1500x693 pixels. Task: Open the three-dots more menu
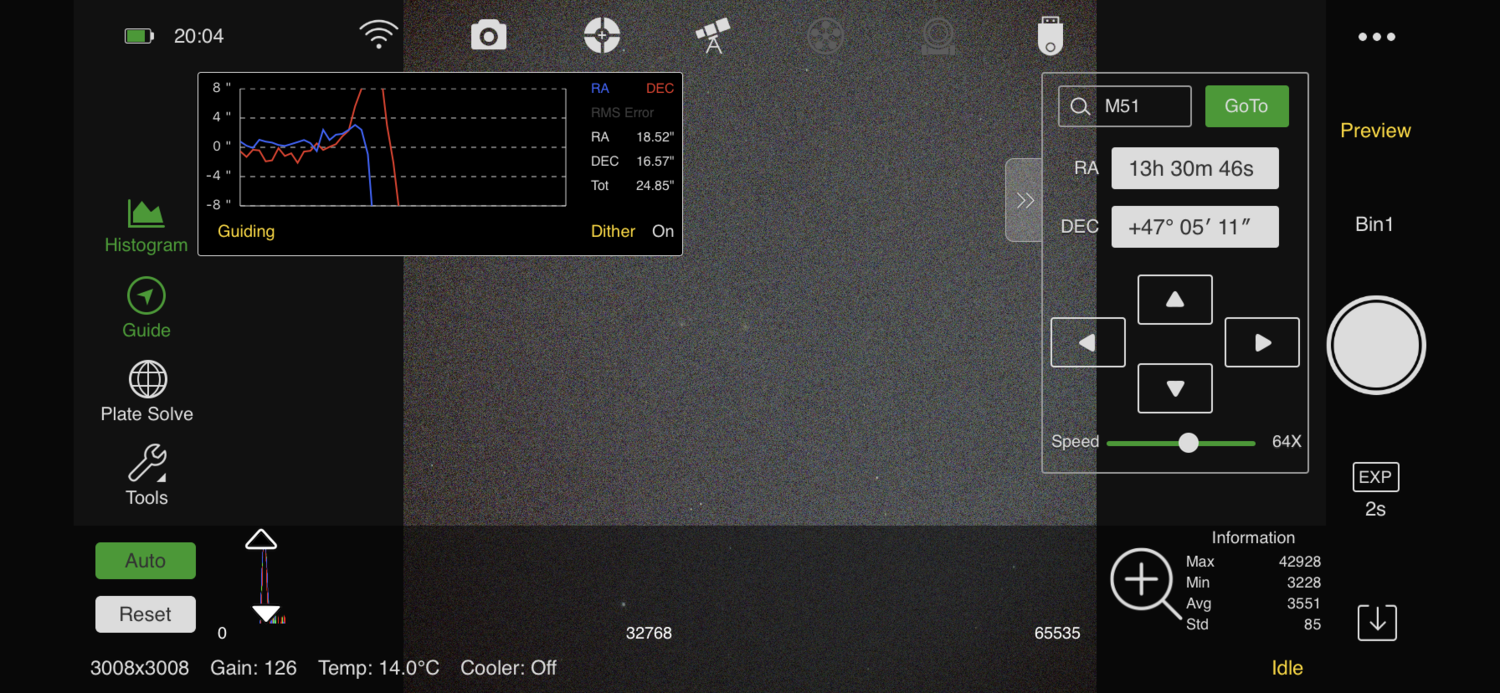[1376, 37]
